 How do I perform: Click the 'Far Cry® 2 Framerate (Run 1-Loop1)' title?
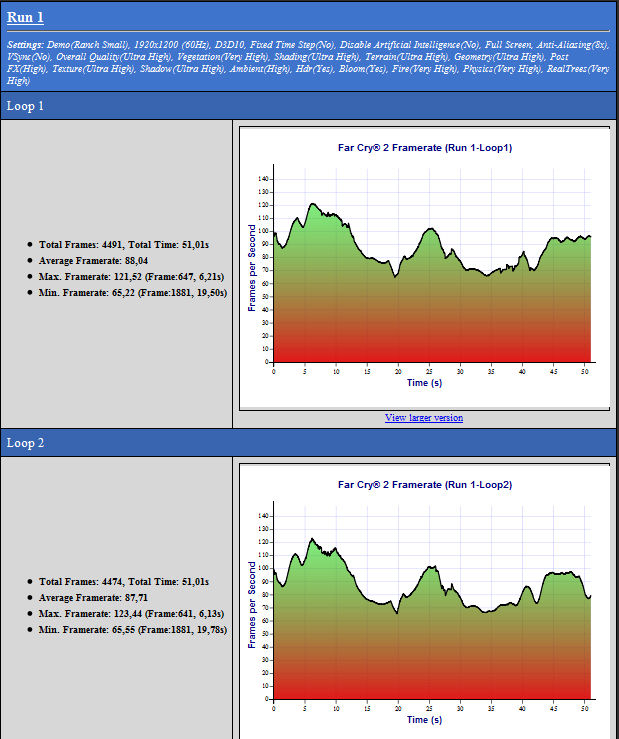point(425,148)
